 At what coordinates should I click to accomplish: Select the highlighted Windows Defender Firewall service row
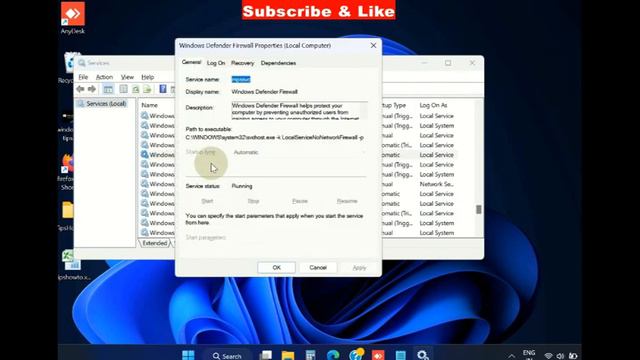(158, 155)
